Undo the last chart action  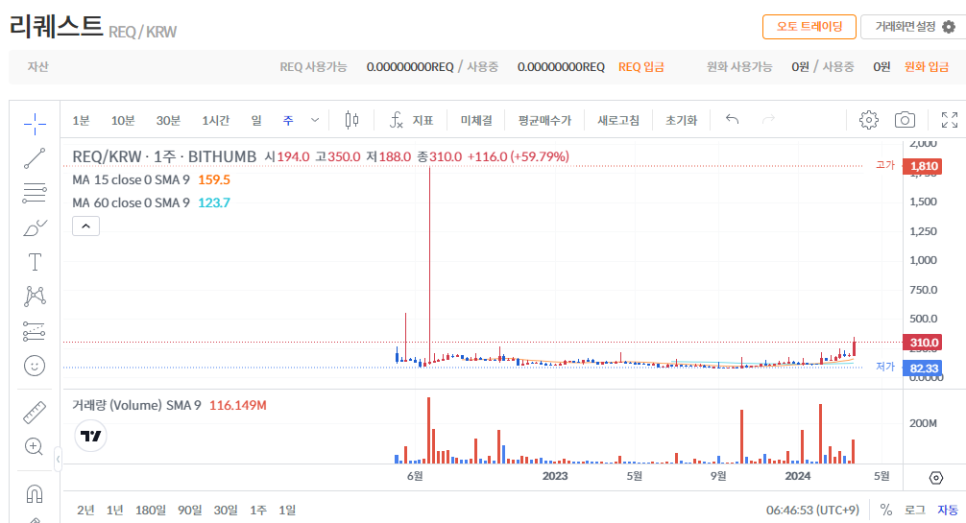(732, 120)
